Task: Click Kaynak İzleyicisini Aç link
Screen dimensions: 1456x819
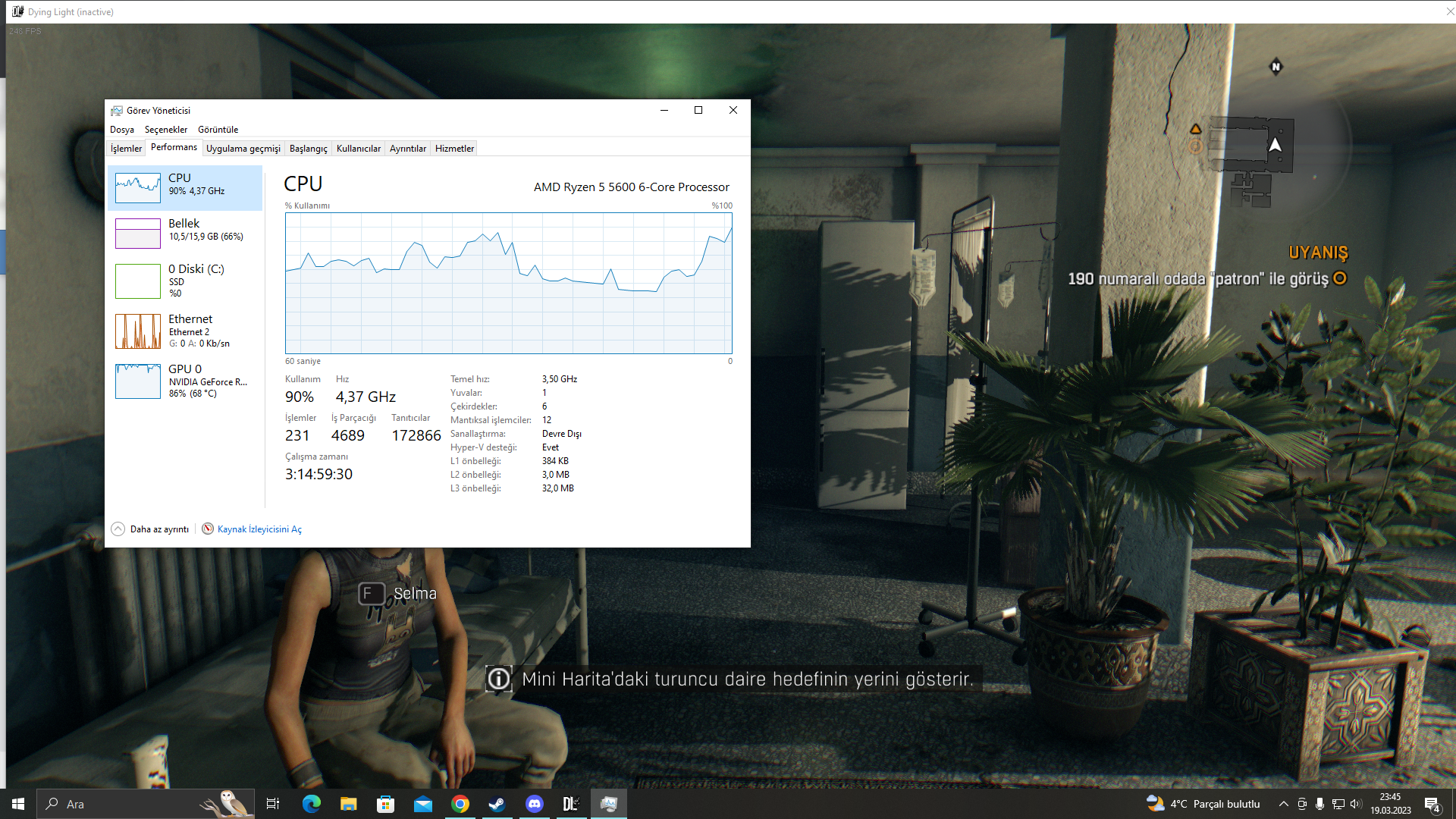Action: (x=259, y=529)
